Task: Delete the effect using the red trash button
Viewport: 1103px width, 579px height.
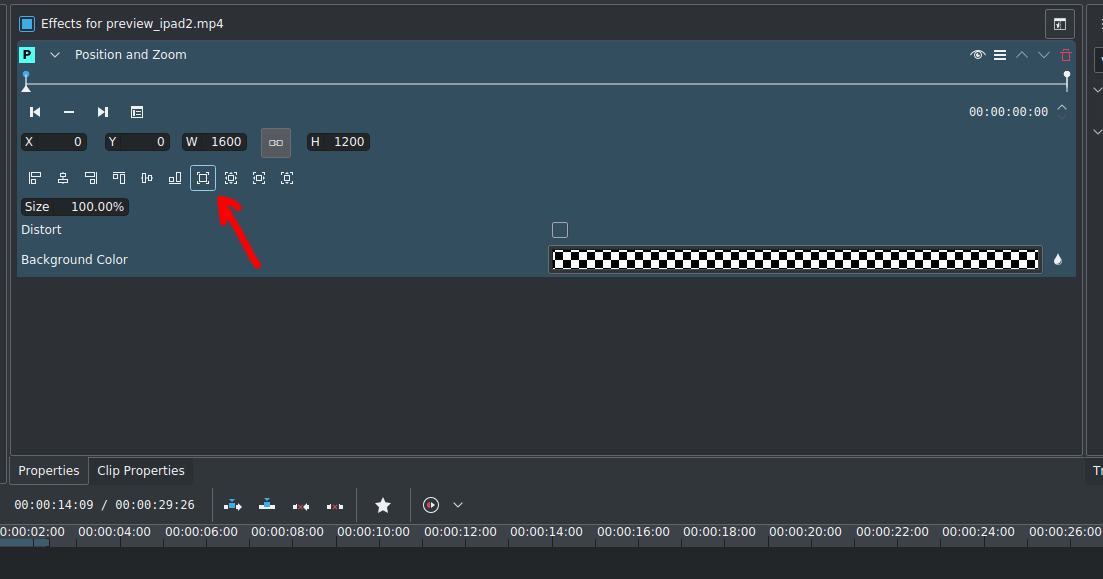Action: (x=1066, y=55)
